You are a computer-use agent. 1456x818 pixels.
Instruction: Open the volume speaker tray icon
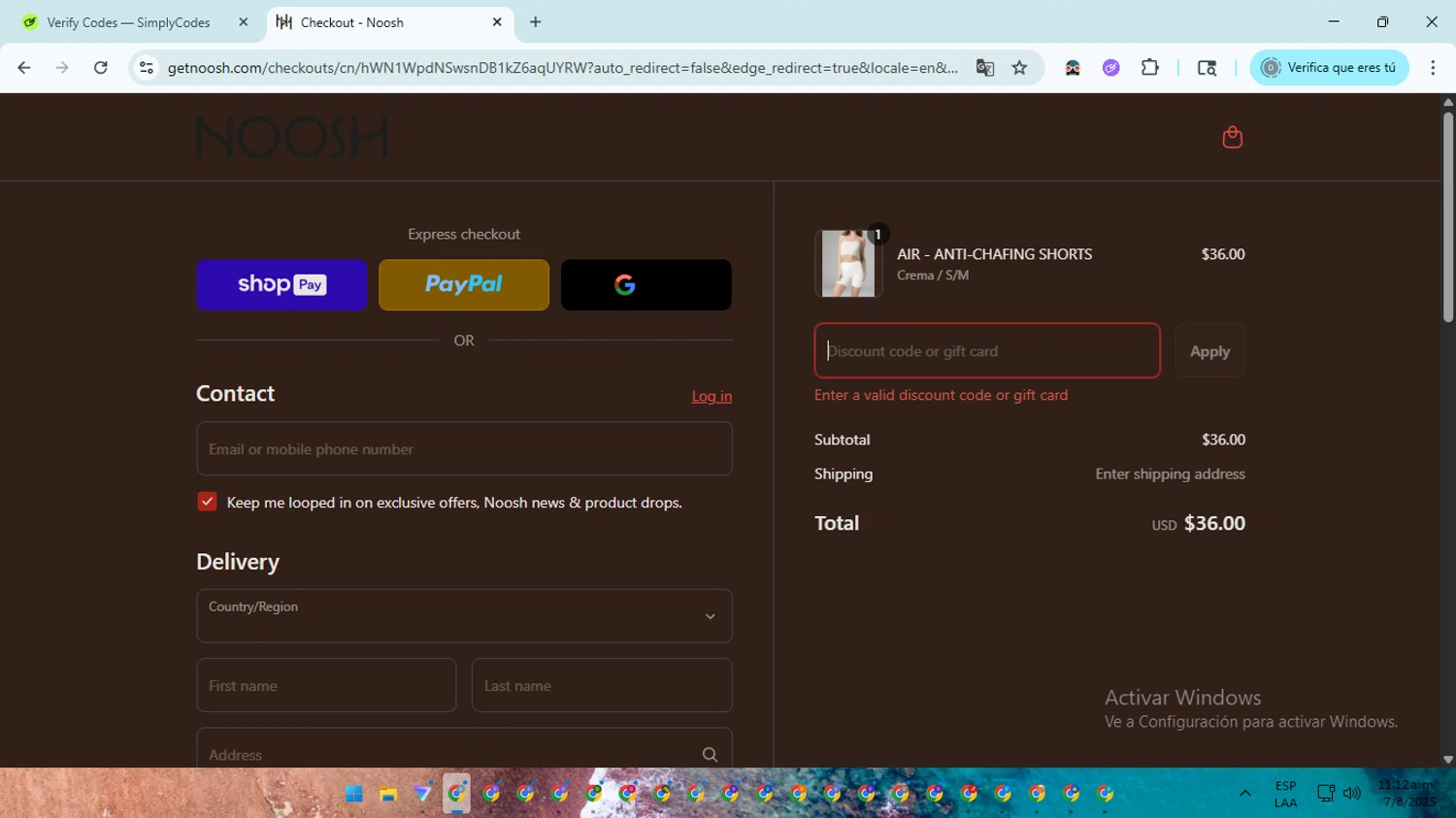pyautogui.click(x=1351, y=794)
